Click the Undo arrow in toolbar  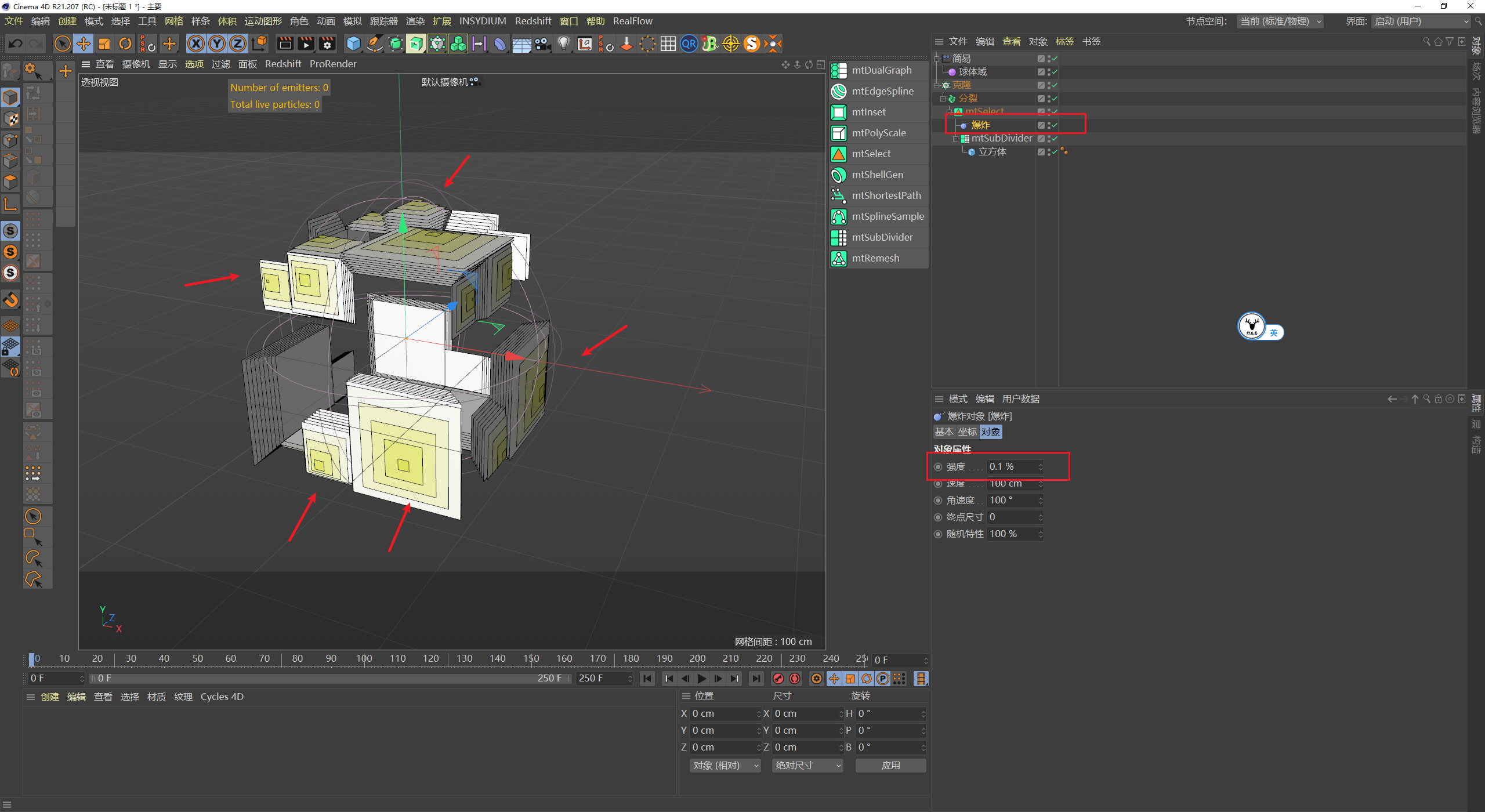pos(16,43)
